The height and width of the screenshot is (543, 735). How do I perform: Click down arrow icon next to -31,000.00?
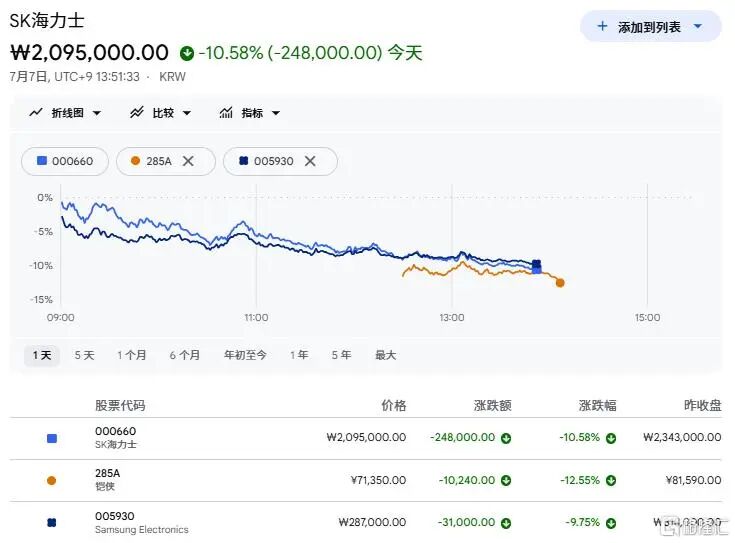(506, 523)
